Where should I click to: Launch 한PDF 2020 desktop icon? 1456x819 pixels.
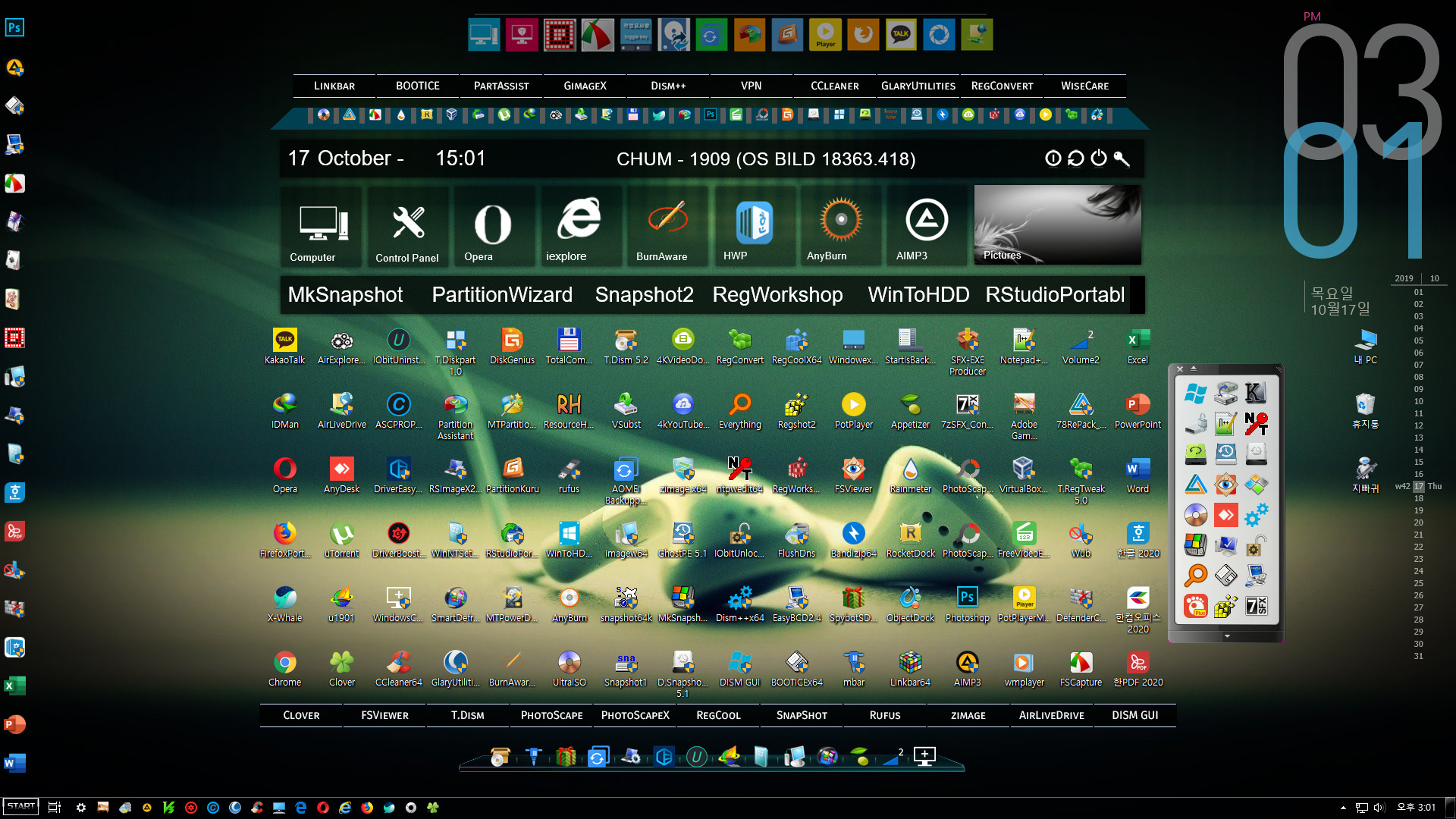(1137, 668)
